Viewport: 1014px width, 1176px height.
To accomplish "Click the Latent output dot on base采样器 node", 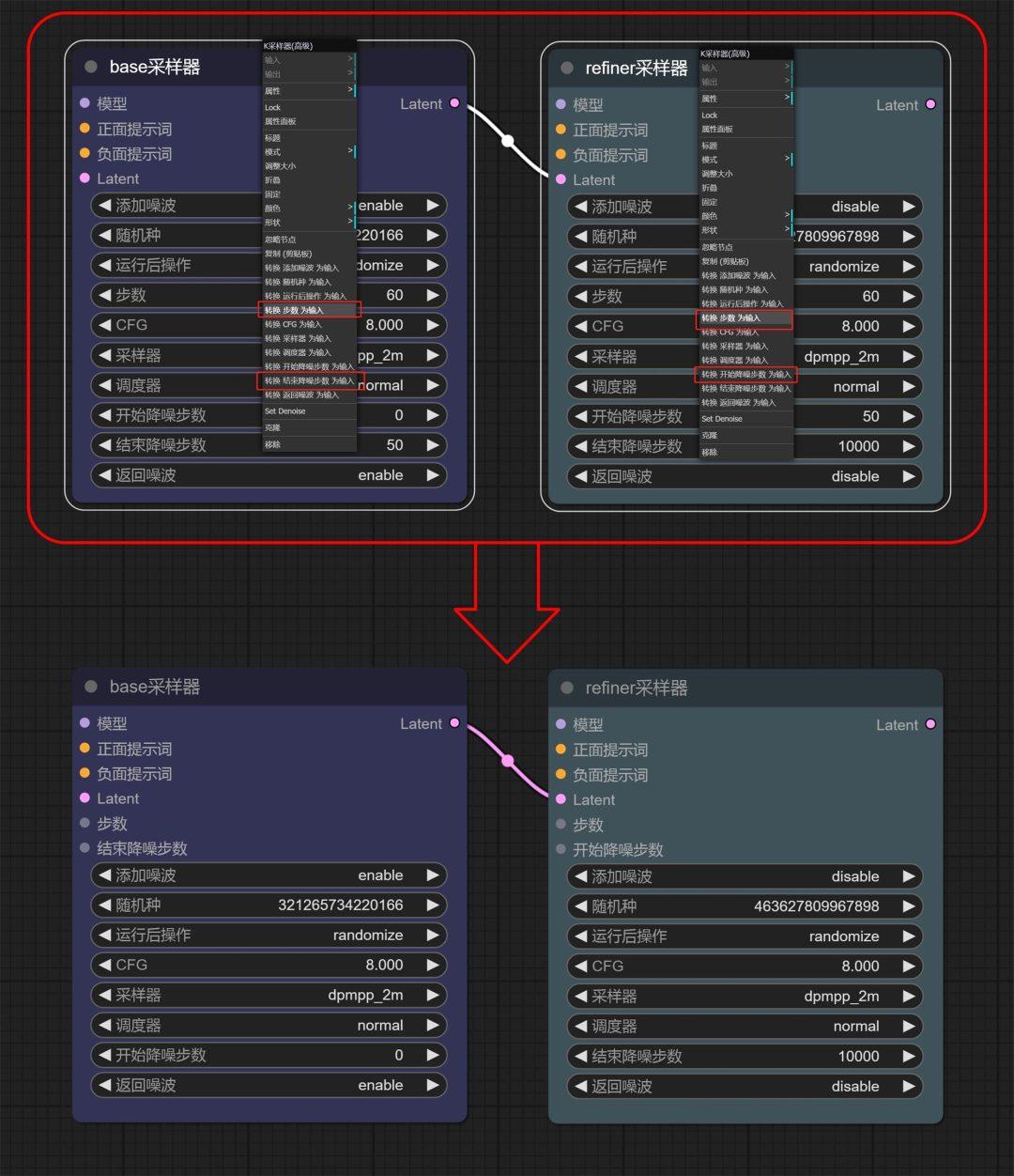I will tap(455, 104).
